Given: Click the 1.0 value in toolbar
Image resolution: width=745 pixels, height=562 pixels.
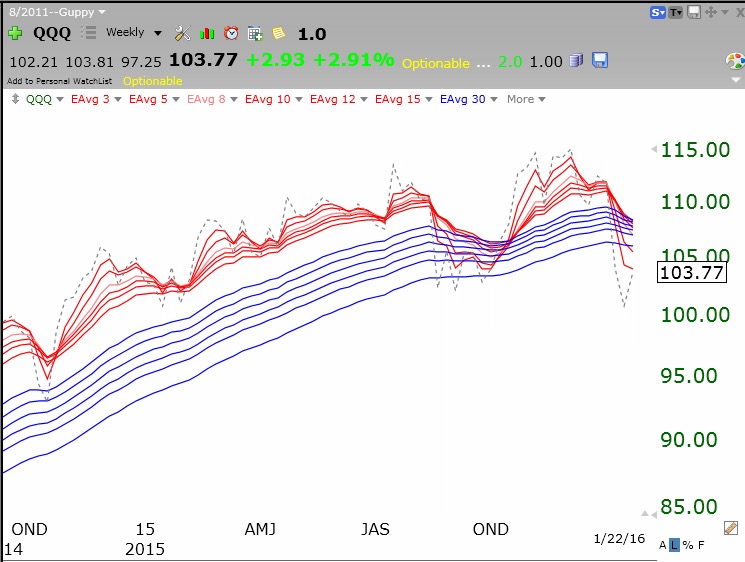Looking at the screenshot, I should point(312,34).
